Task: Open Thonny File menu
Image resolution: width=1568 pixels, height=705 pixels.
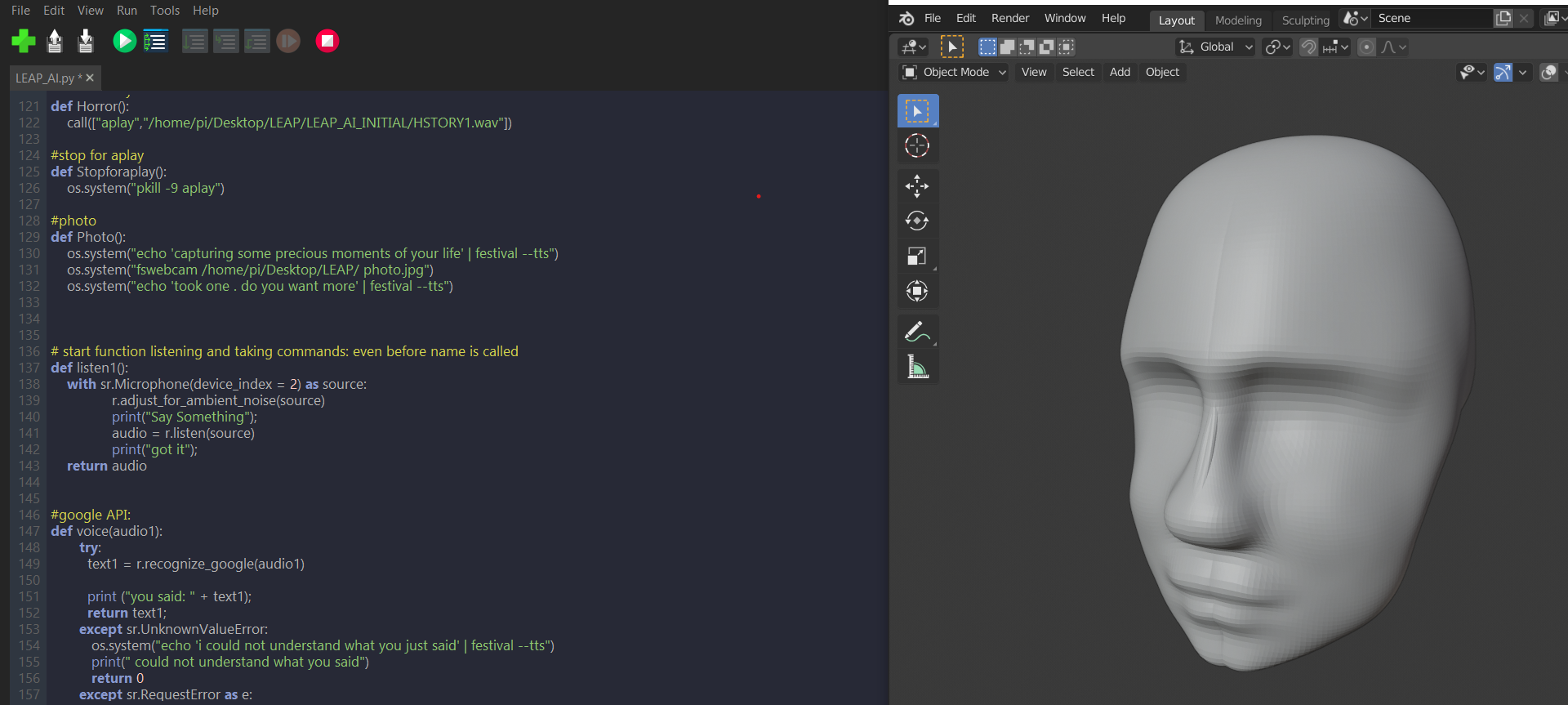Action: 20,11
